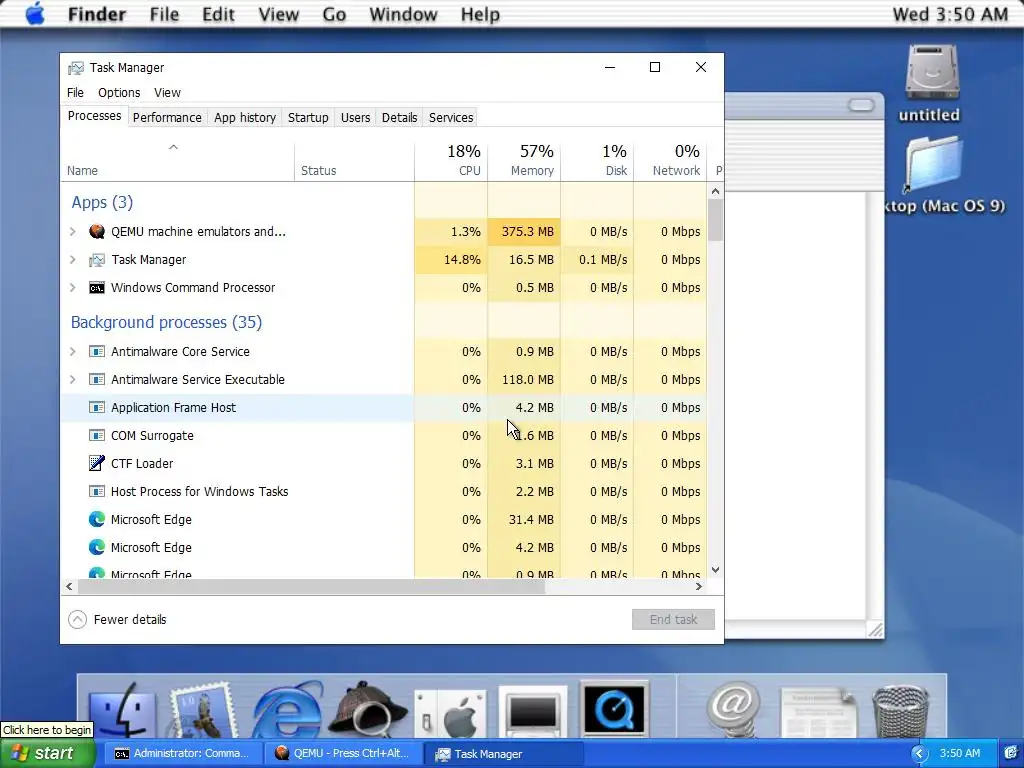Sort by CPU column header

pyautogui.click(x=451, y=160)
